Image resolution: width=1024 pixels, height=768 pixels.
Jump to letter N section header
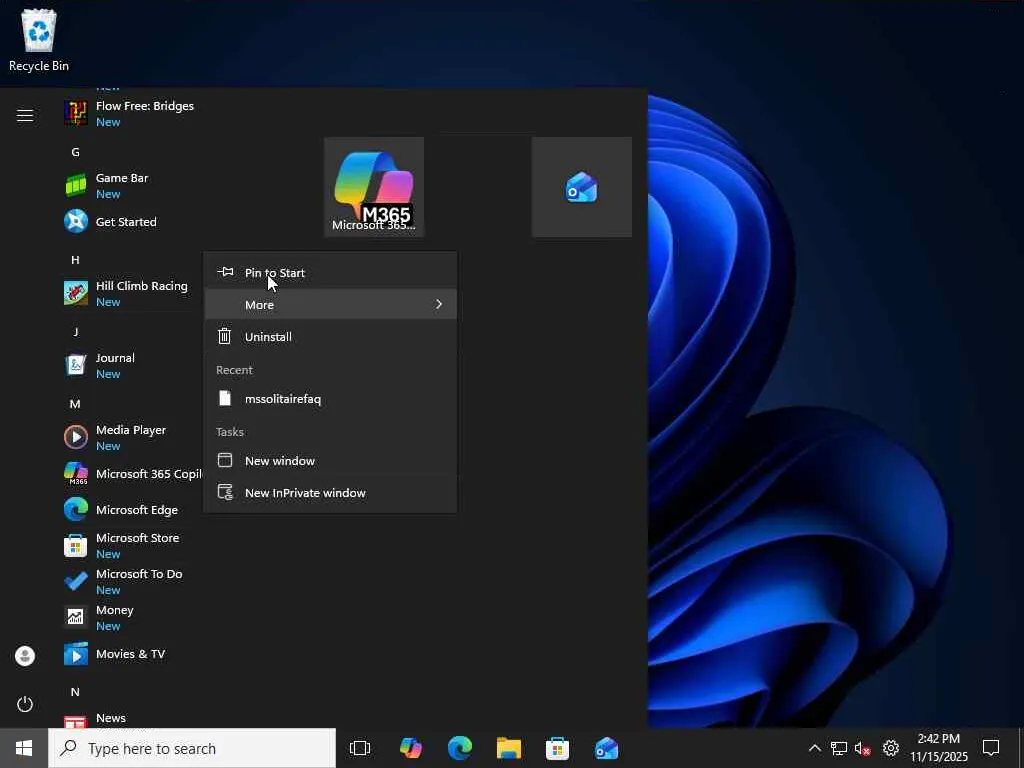pos(75,692)
